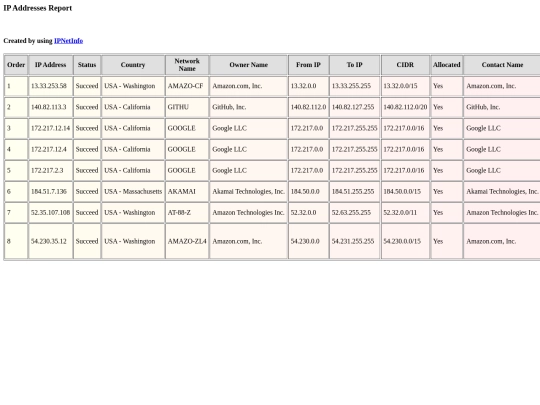
Task: Select IP address 13.33.253.58 cell
Action: (51, 86)
